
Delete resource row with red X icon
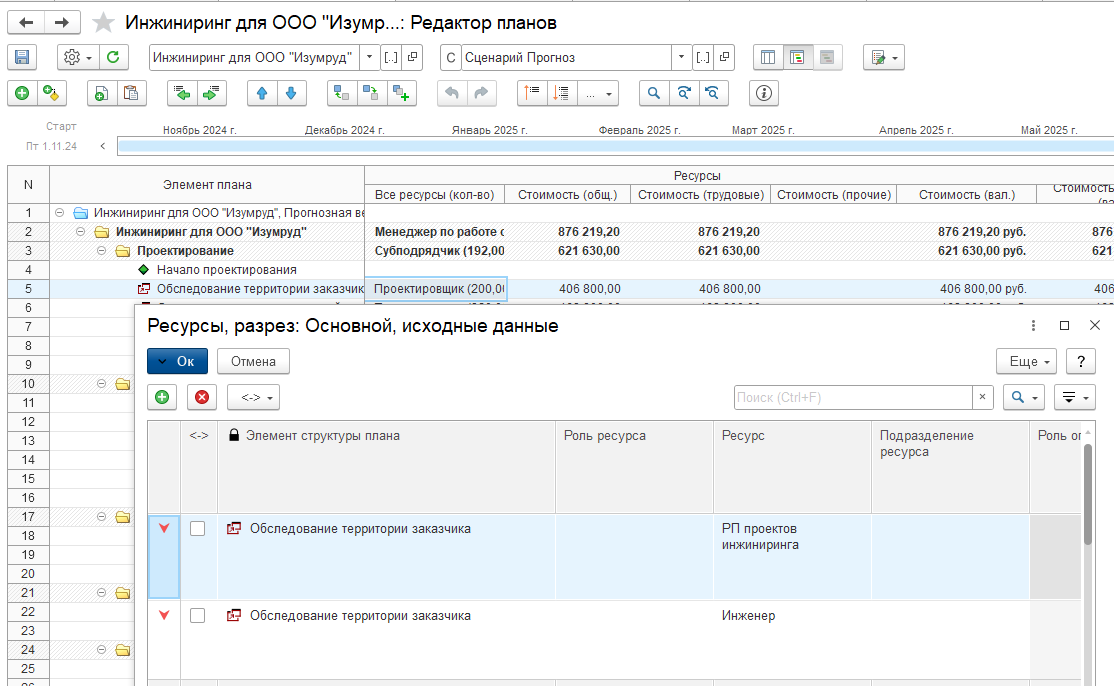point(202,397)
